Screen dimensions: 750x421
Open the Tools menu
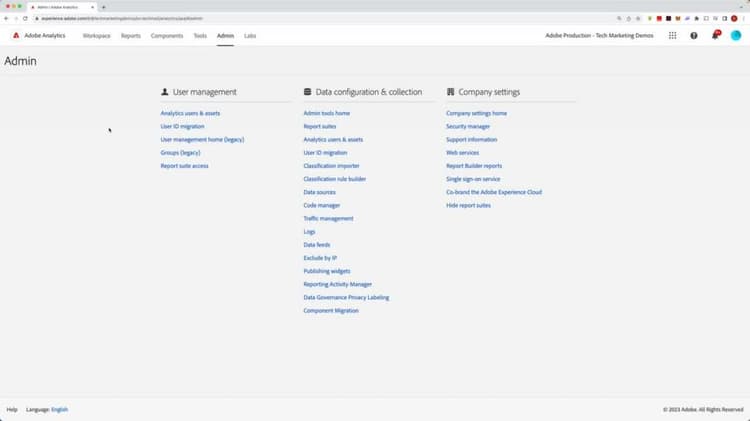pos(200,36)
